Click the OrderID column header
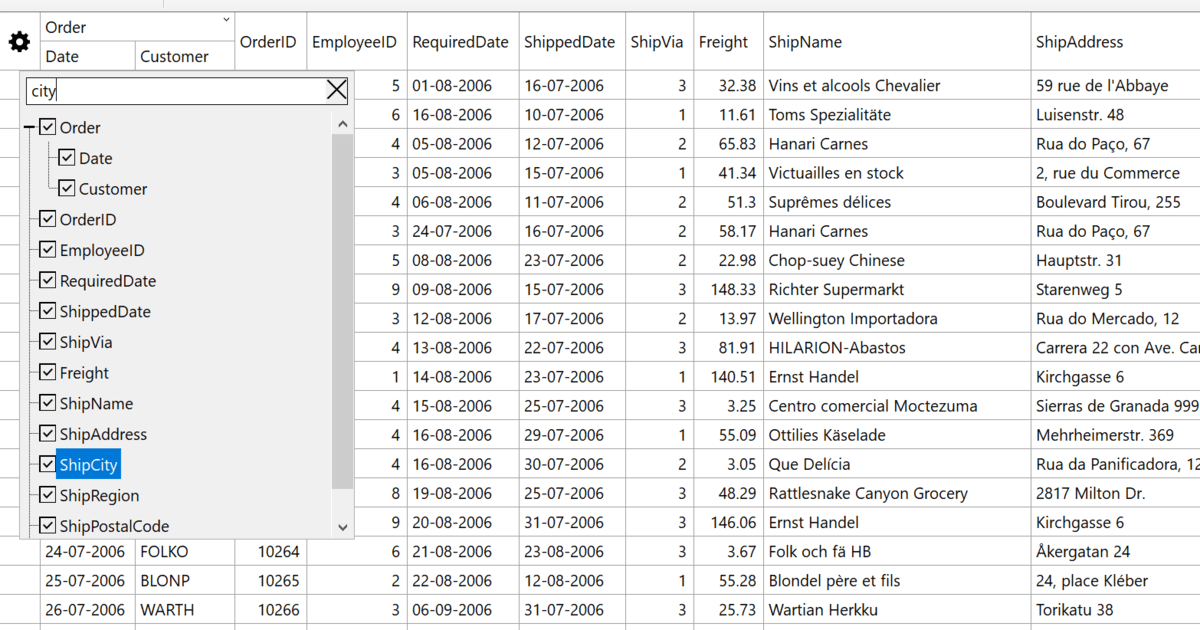 pyautogui.click(x=269, y=42)
